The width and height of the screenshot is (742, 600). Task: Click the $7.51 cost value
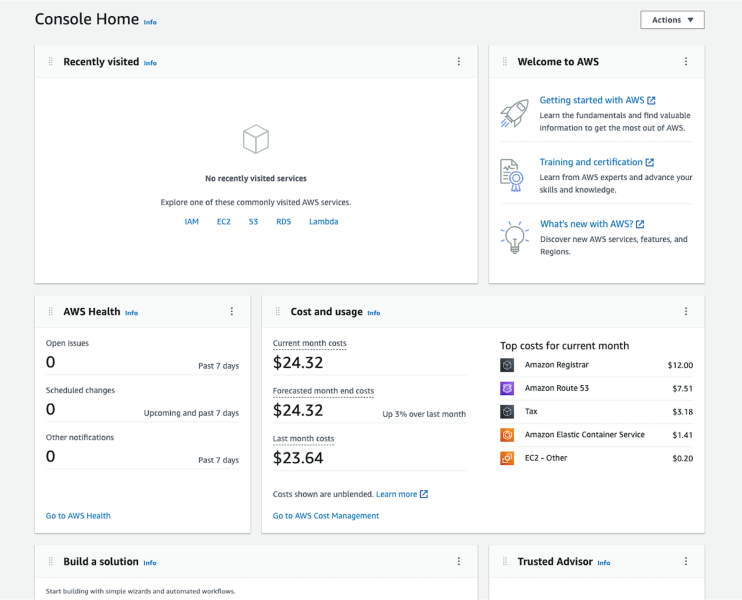coord(682,388)
